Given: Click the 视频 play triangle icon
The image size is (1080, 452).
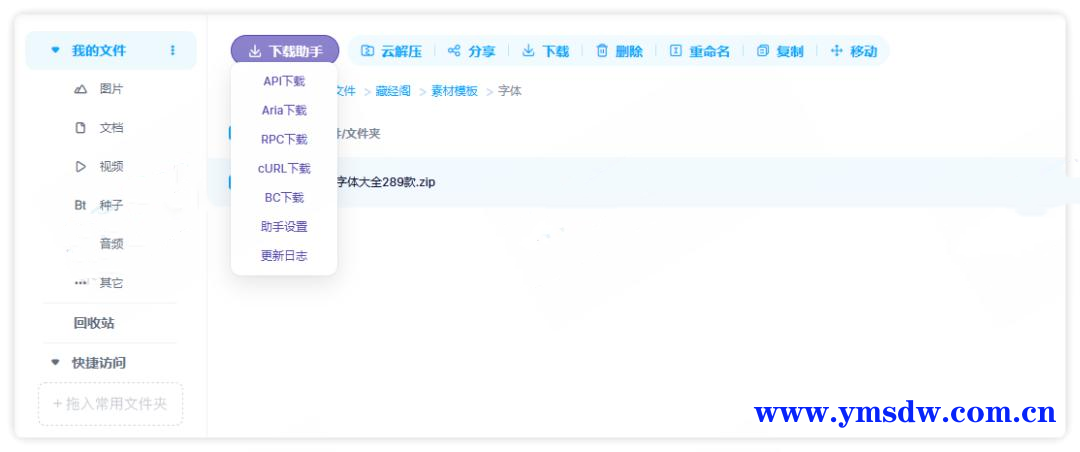Looking at the screenshot, I should click(81, 166).
